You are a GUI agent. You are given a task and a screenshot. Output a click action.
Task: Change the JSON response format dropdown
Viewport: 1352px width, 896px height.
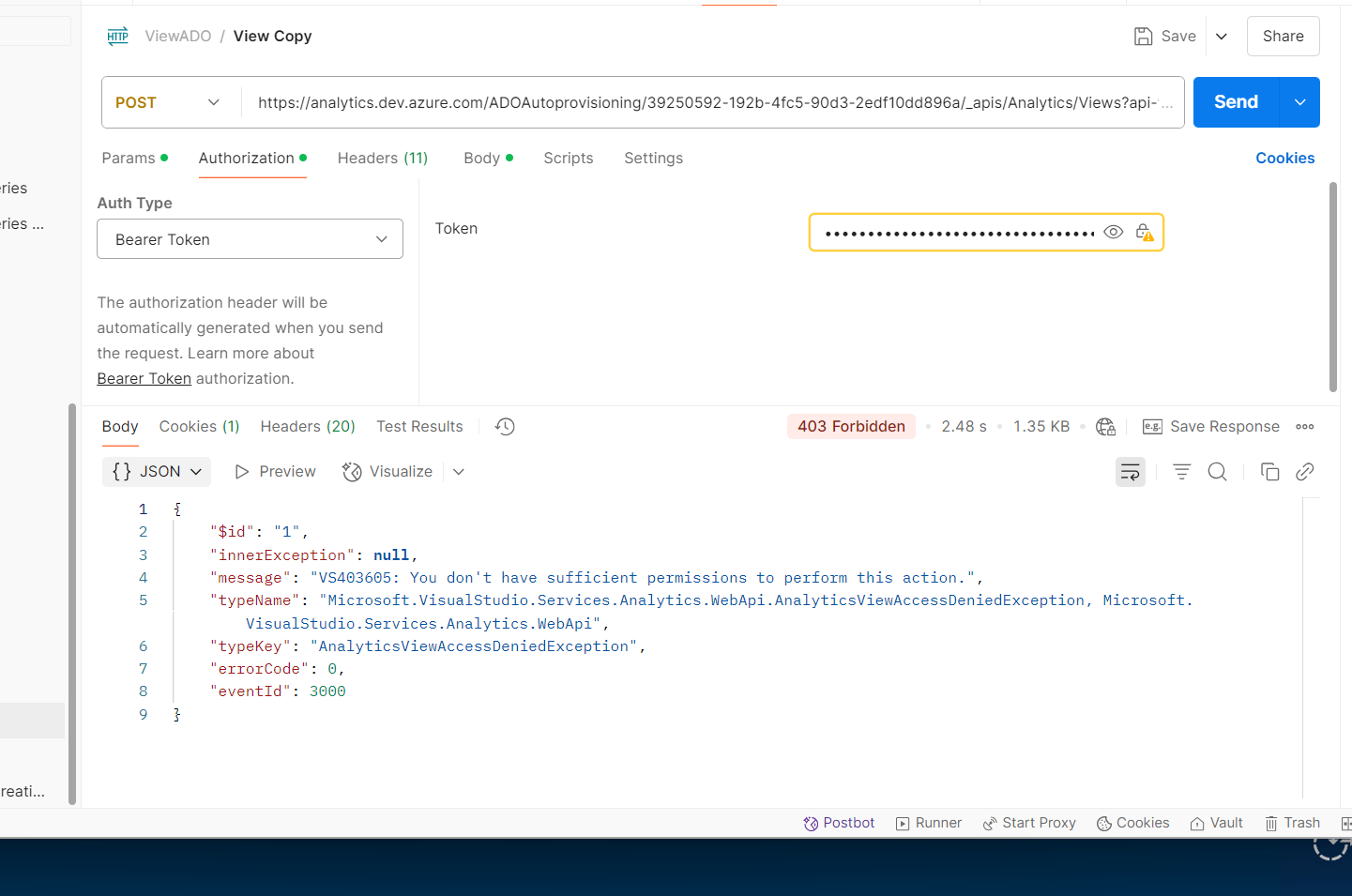157,472
